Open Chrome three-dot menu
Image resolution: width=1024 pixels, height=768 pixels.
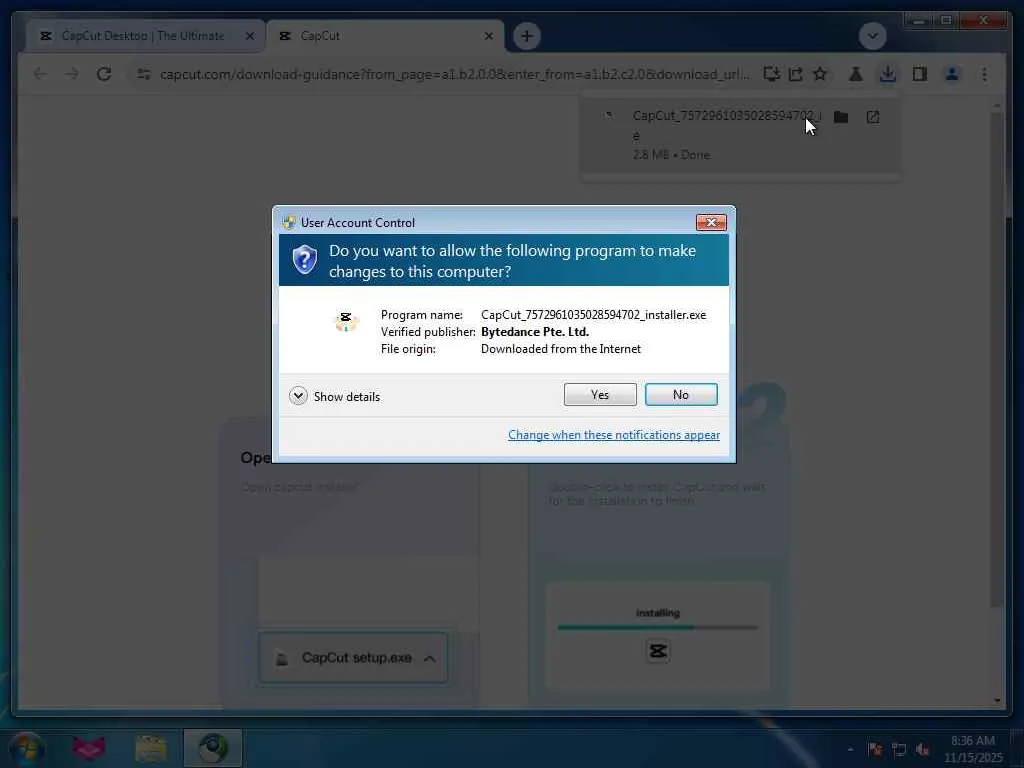point(984,74)
